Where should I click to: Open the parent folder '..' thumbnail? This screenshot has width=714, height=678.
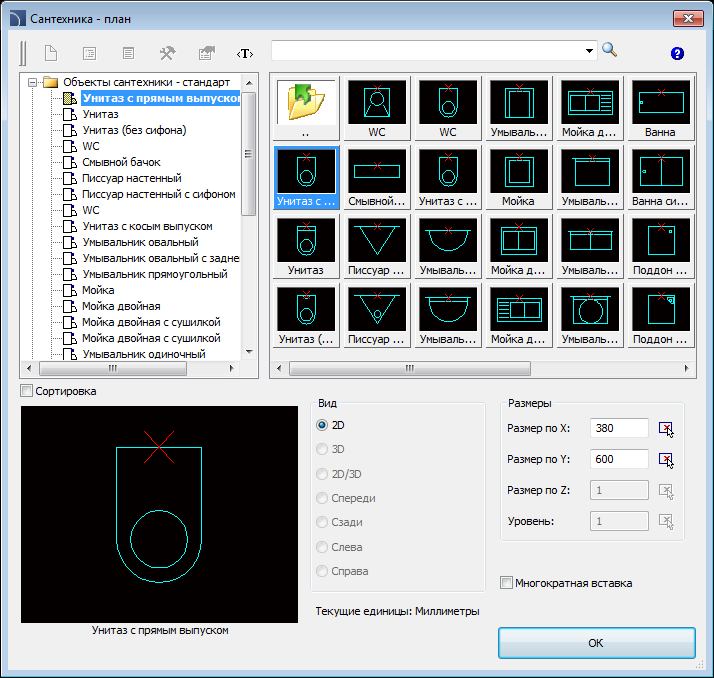pos(306,108)
